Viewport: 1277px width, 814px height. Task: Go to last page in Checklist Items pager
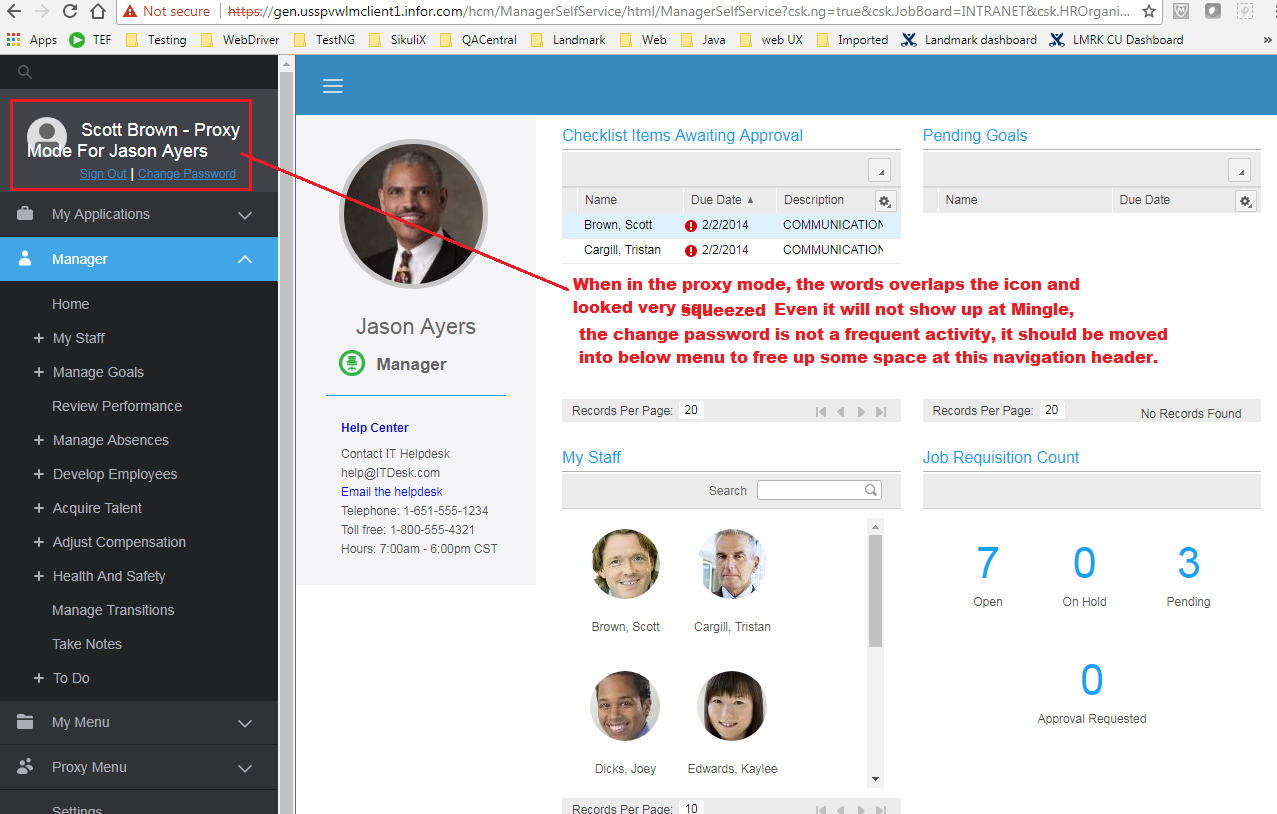click(881, 412)
